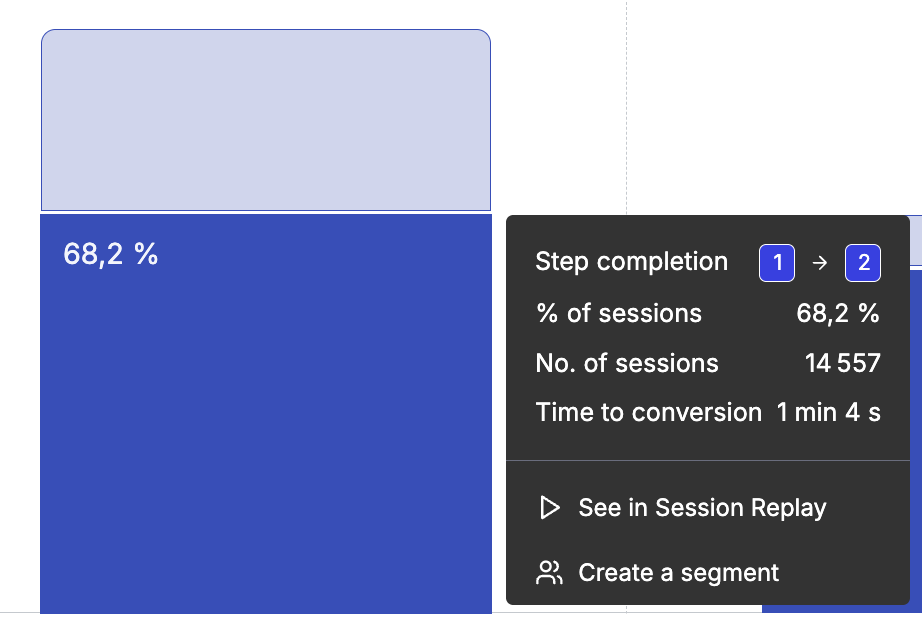
Task: Click the second step's light bar sliver
Action: click(x=916, y=241)
